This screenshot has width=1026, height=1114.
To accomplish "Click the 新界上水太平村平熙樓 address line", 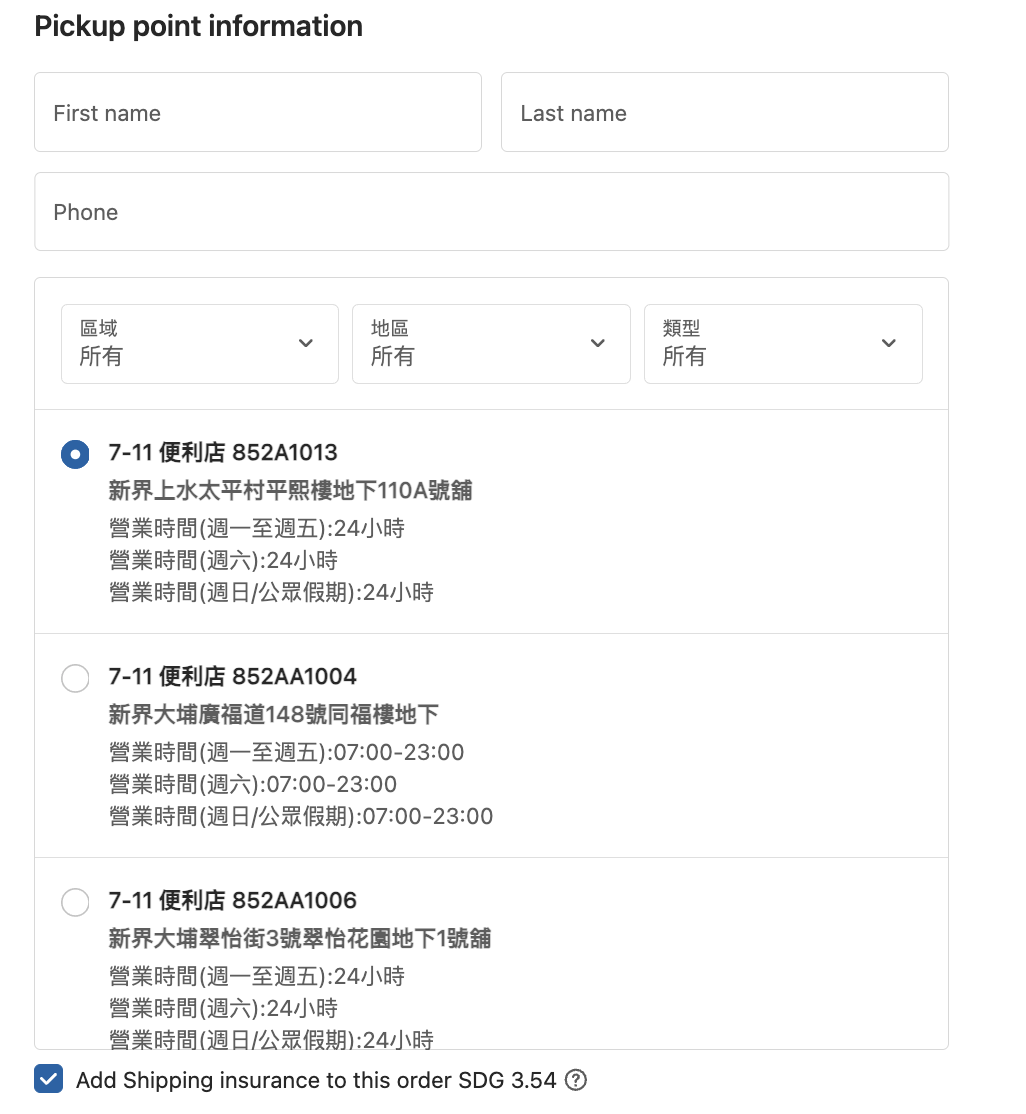I will click(291, 490).
